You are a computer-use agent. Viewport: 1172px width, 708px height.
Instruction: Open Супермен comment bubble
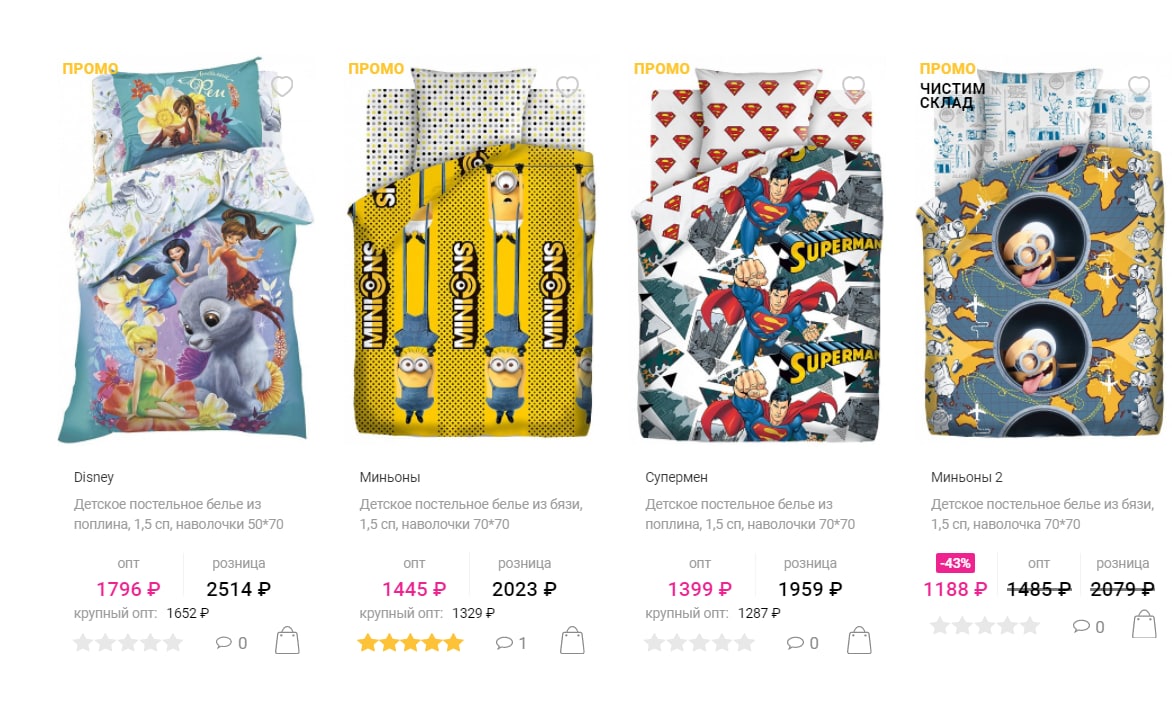point(803,643)
